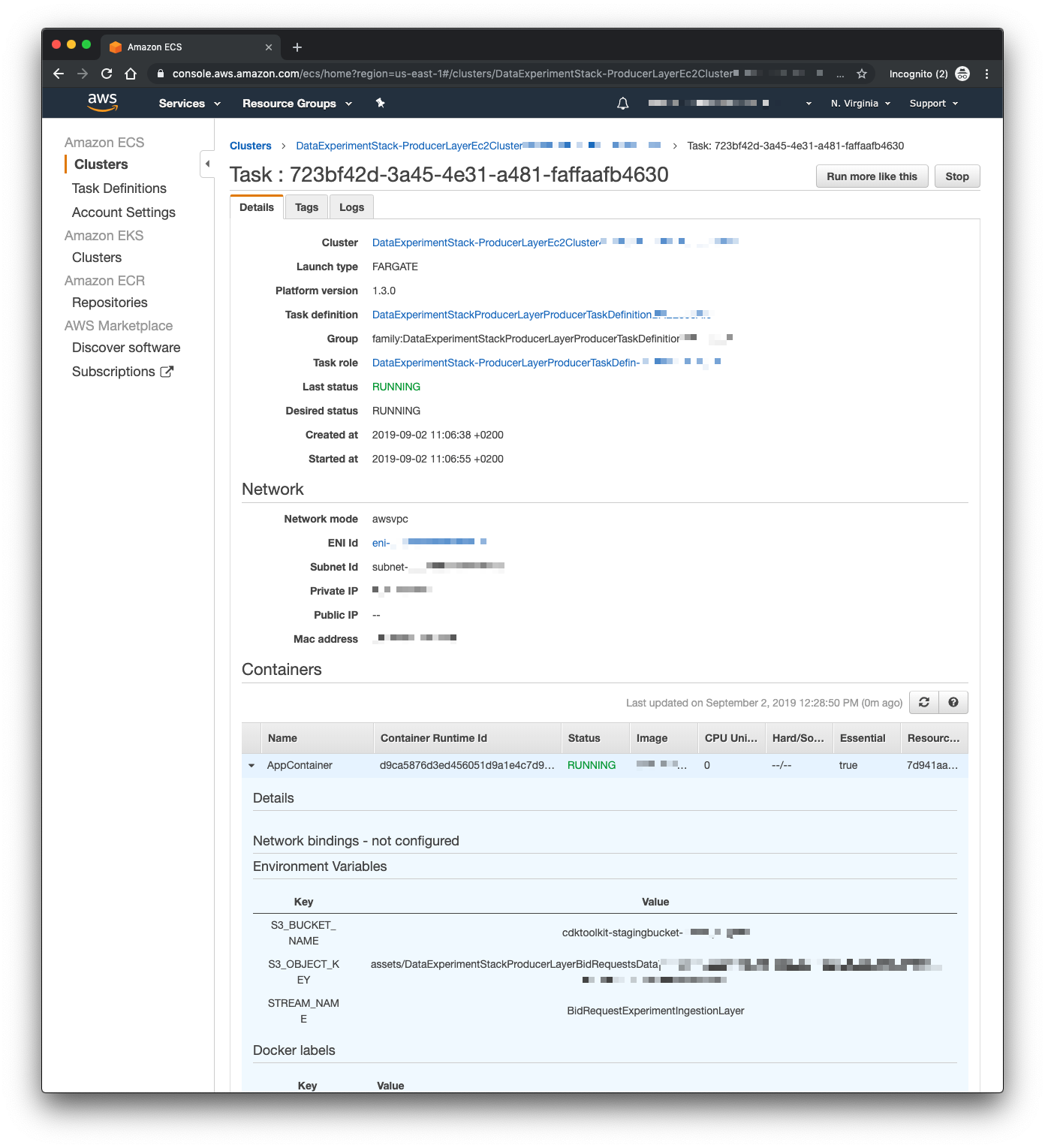Image resolution: width=1045 pixels, height=1148 pixels.
Task: Go back with browser back arrow
Action: click(59, 74)
